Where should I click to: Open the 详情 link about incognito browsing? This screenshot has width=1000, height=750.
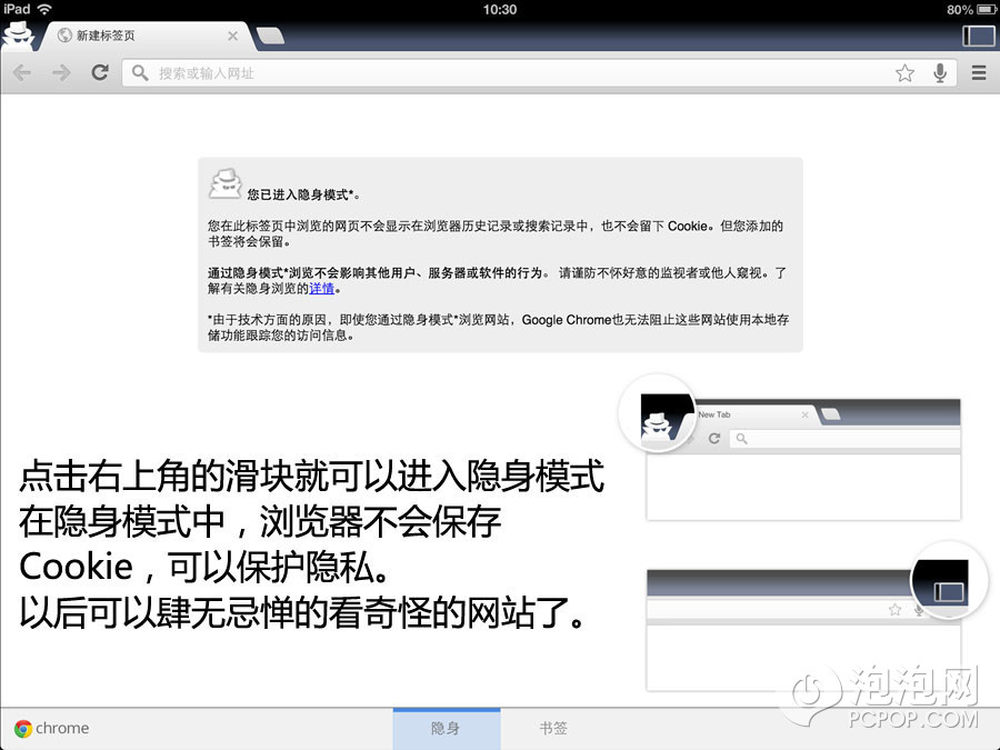(321, 288)
